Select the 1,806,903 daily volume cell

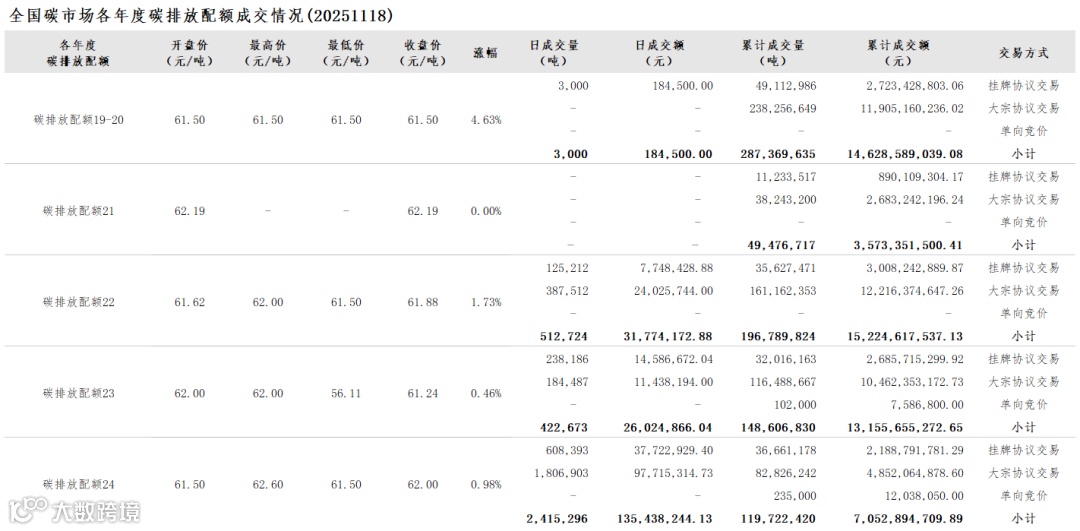click(x=561, y=473)
